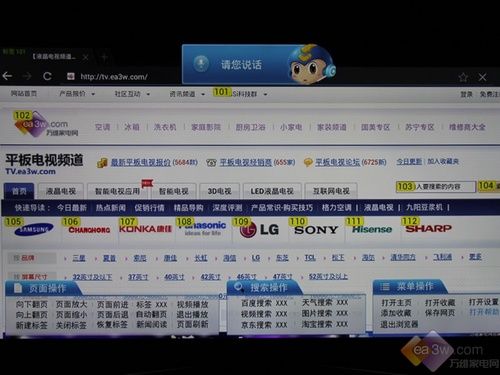Image resolution: width=500 pixels, height=375 pixels.
Task: Switch to the 液晶电视 tab
Action: coord(61,191)
